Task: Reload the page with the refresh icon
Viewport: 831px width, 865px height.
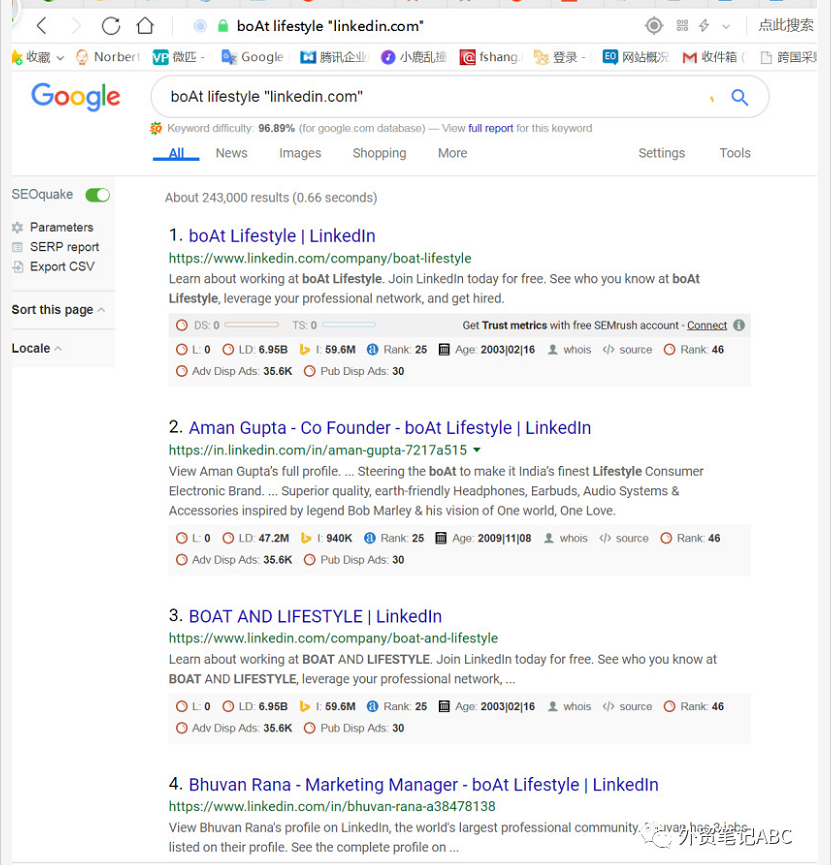Action: (111, 25)
